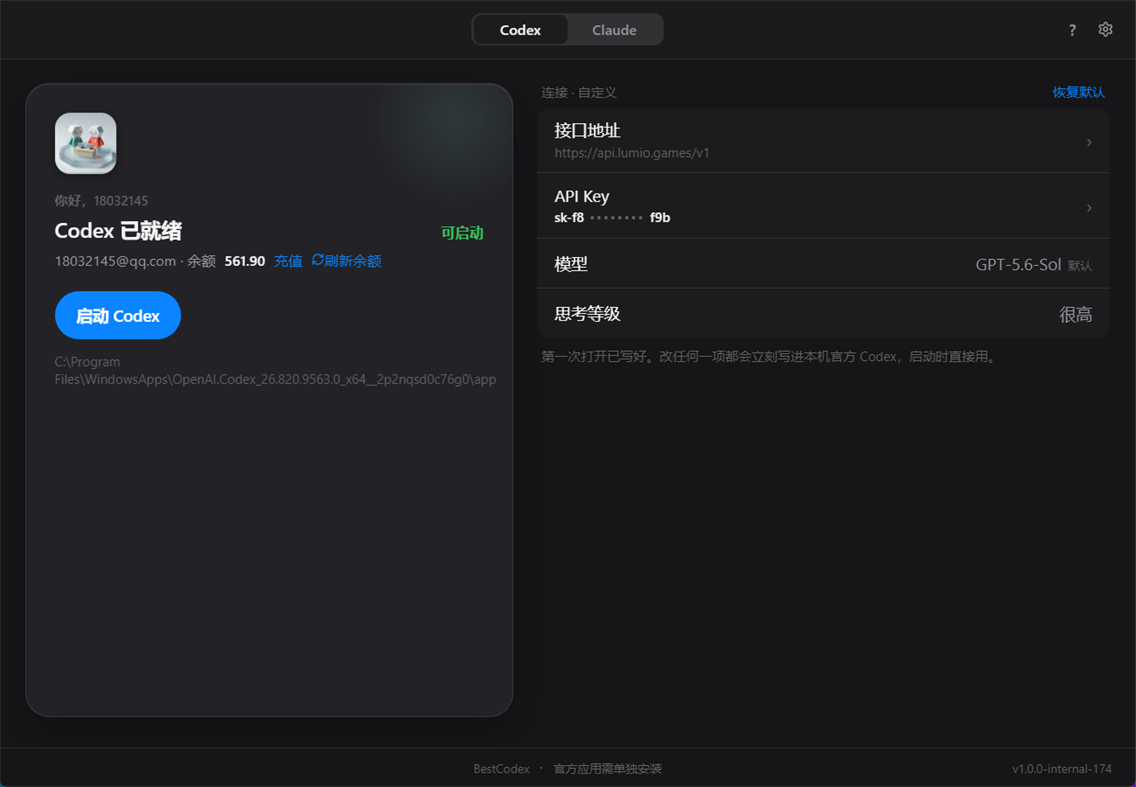Click the 连接 · 自定义 section label
Image resolution: width=1136 pixels, height=787 pixels.
579,93
